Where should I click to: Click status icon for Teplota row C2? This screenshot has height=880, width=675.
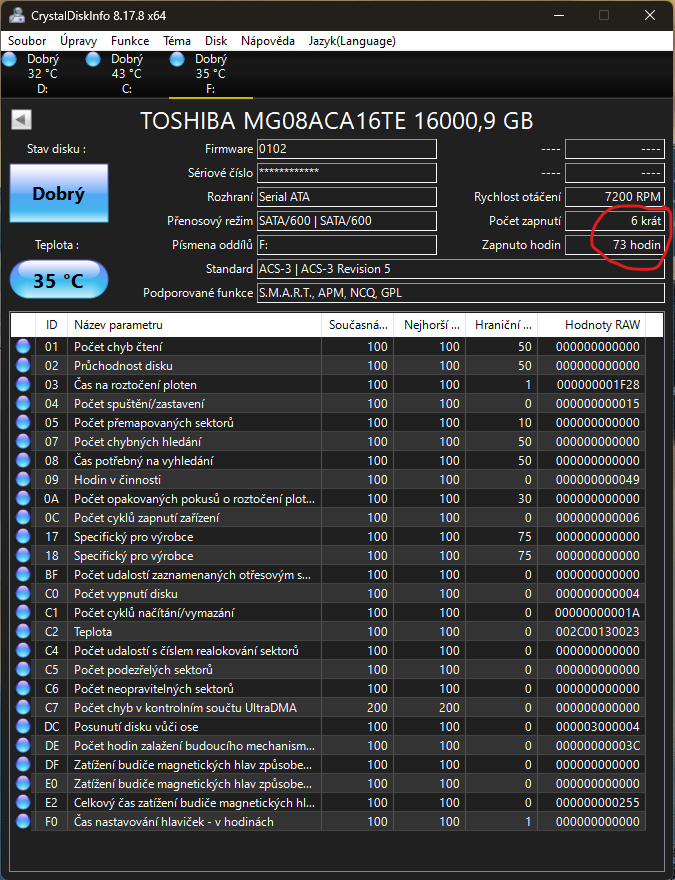23,631
